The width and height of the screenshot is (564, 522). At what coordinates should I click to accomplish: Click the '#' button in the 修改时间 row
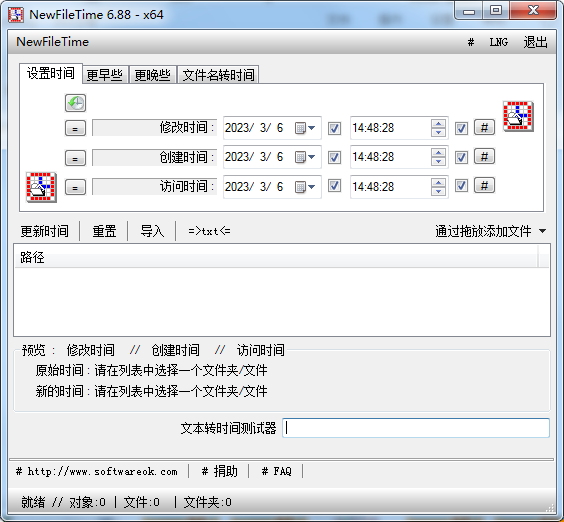tap(484, 127)
